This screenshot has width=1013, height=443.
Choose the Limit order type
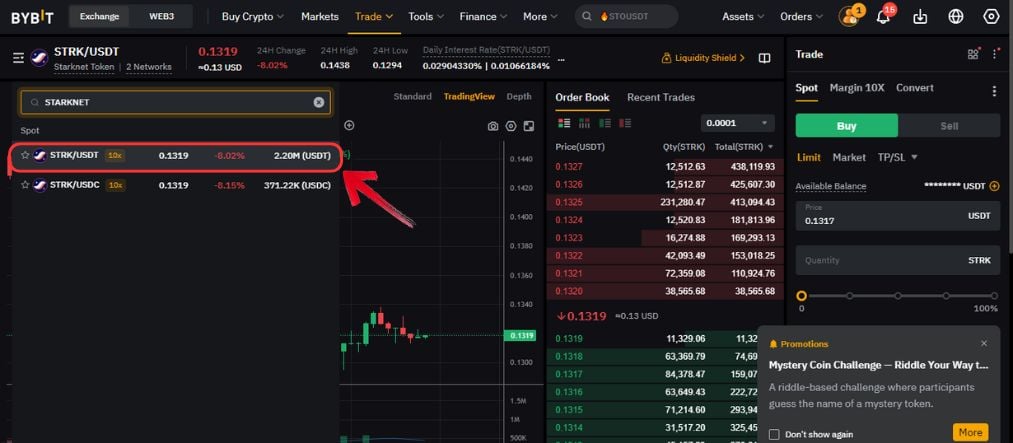coord(809,158)
